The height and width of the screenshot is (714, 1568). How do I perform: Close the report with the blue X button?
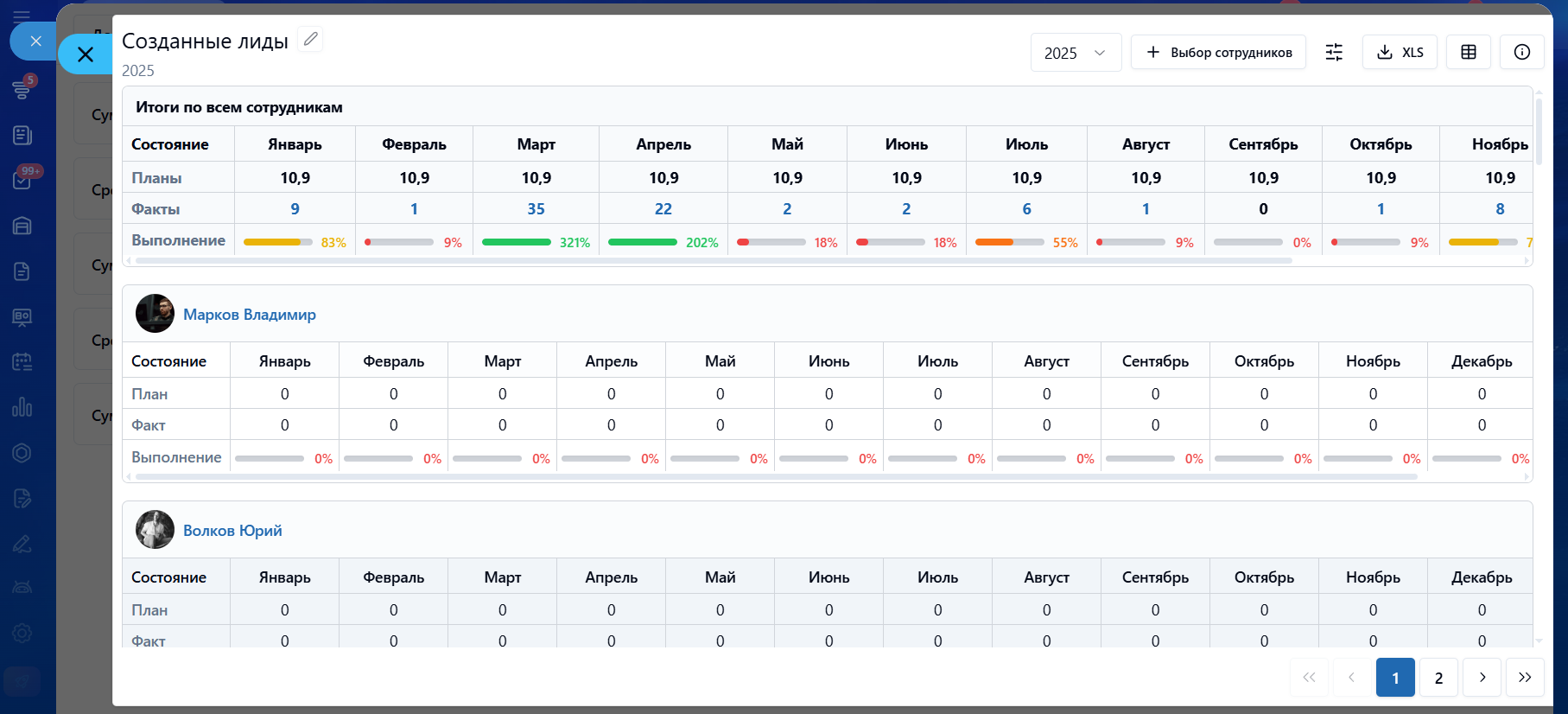tap(86, 54)
